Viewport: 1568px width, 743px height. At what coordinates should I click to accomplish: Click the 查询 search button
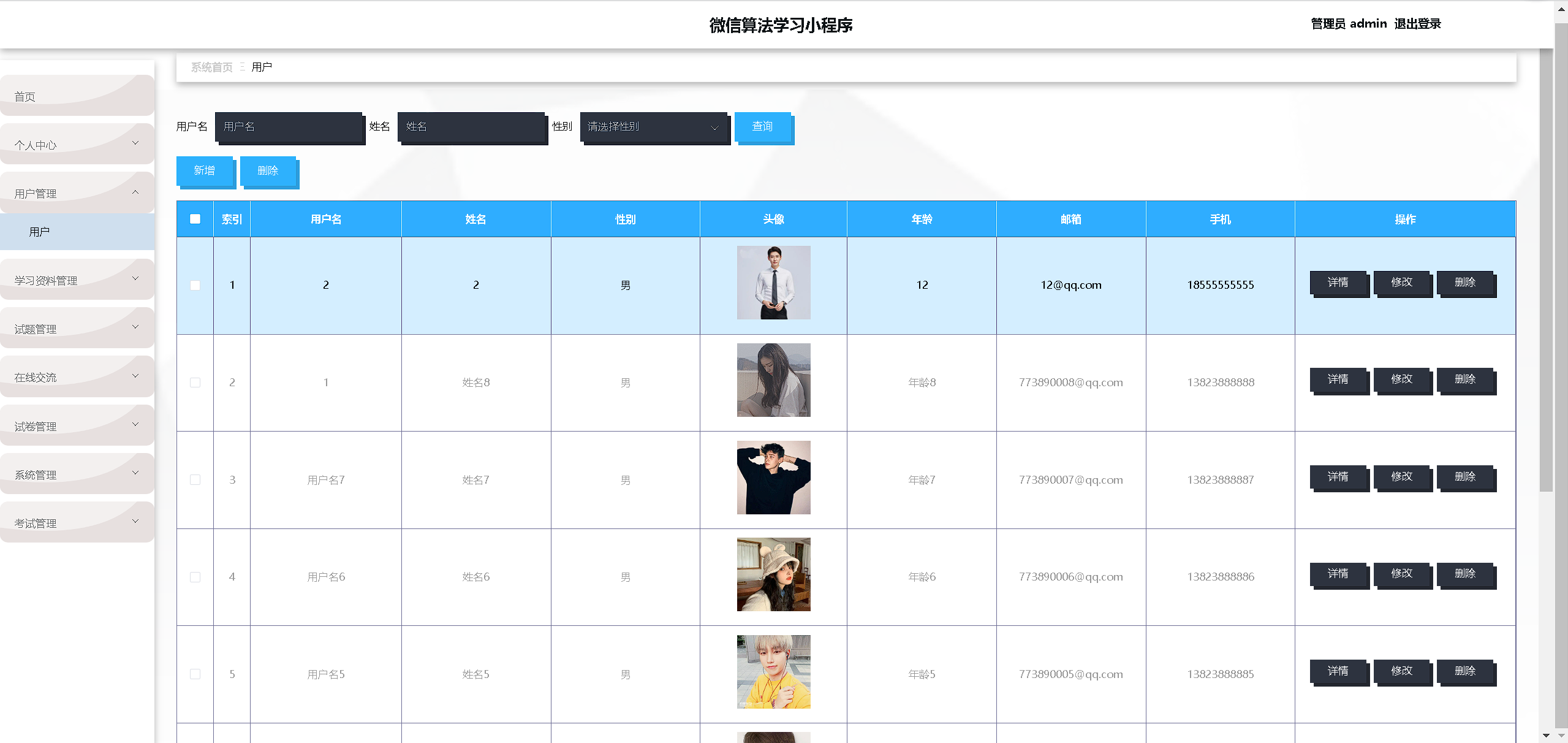762,127
